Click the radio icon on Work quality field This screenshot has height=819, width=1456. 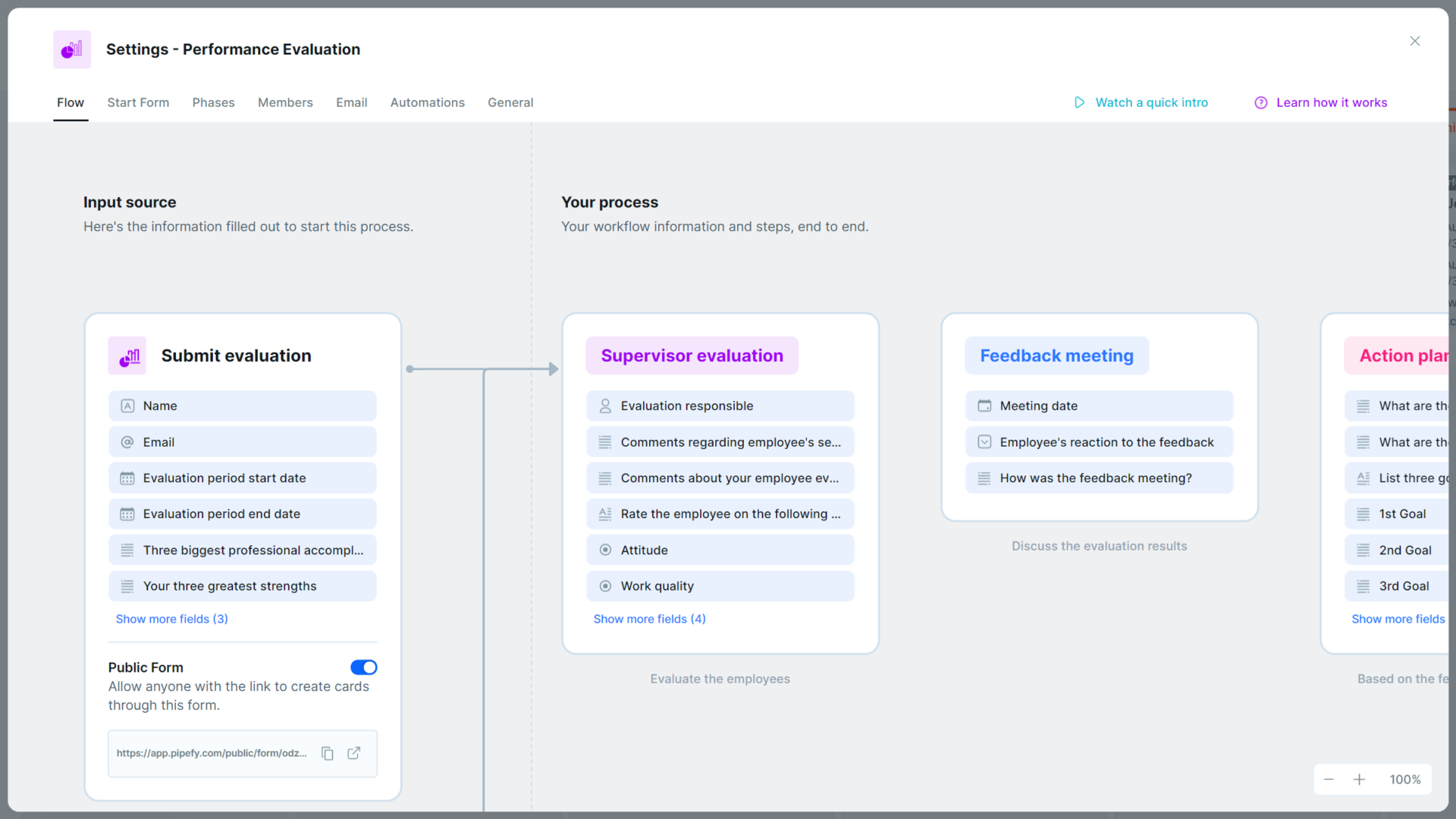(x=604, y=585)
